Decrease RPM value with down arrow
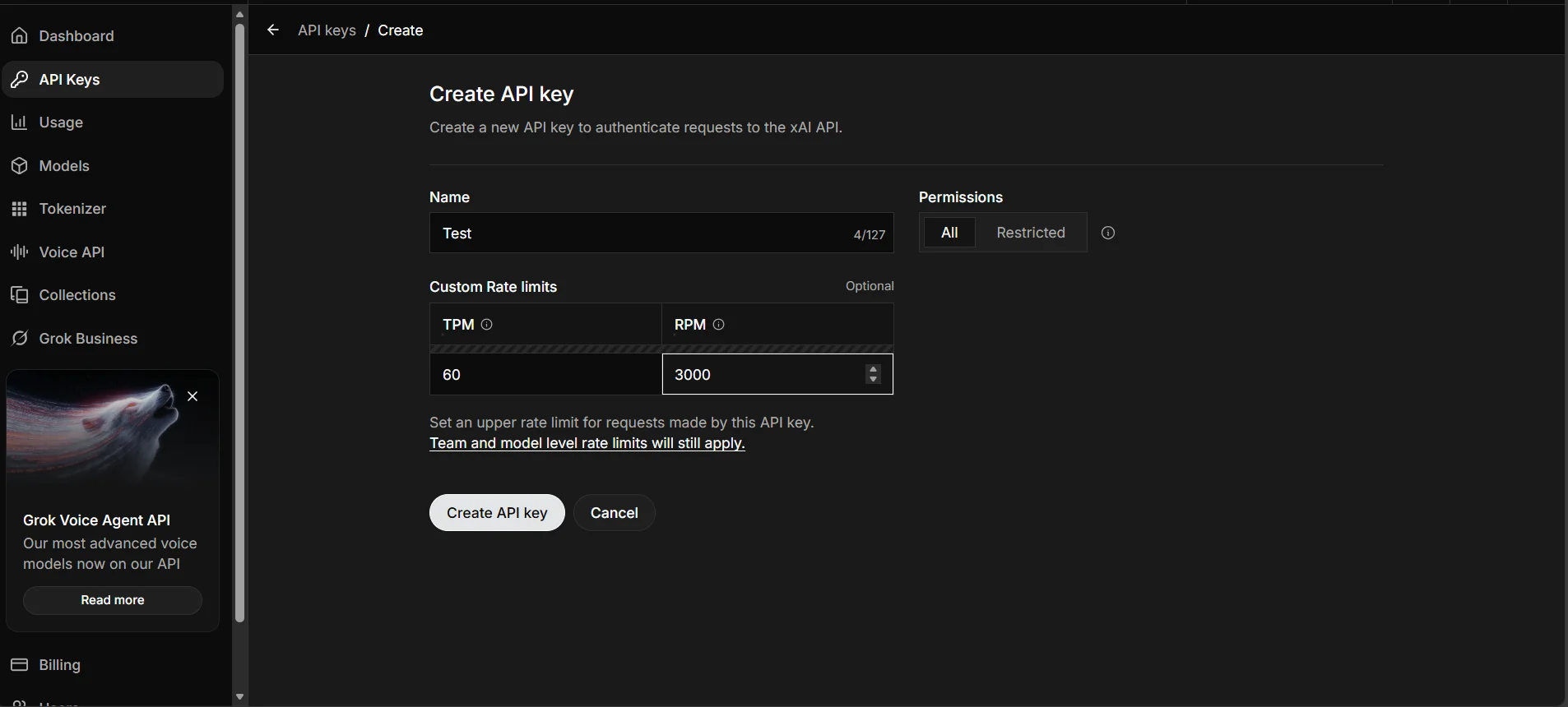Viewport: 1568px width, 707px height. [x=873, y=380]
